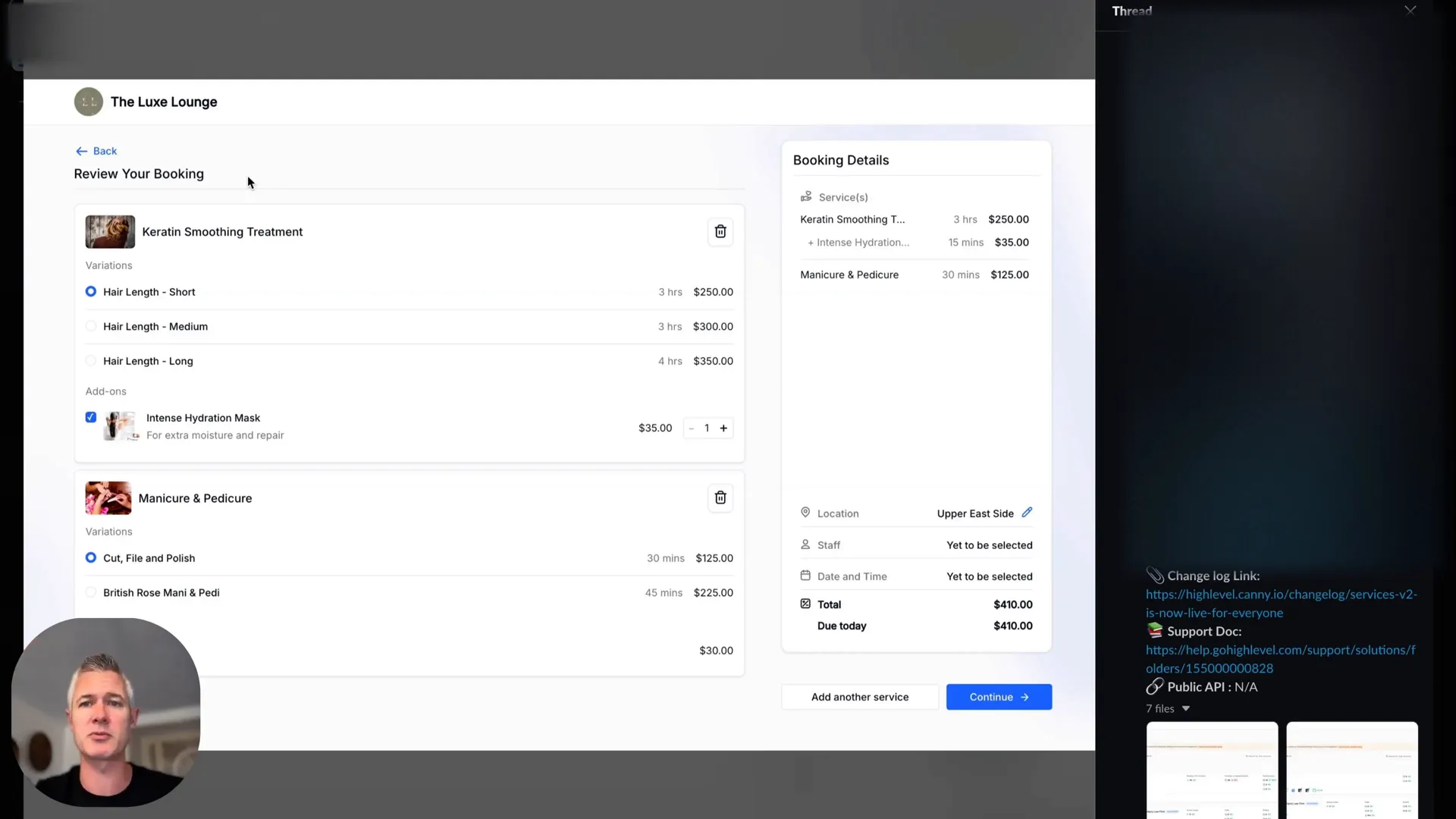Click Add another service
This screenshot has width=1456, height=819.
(x=859, y=696)
